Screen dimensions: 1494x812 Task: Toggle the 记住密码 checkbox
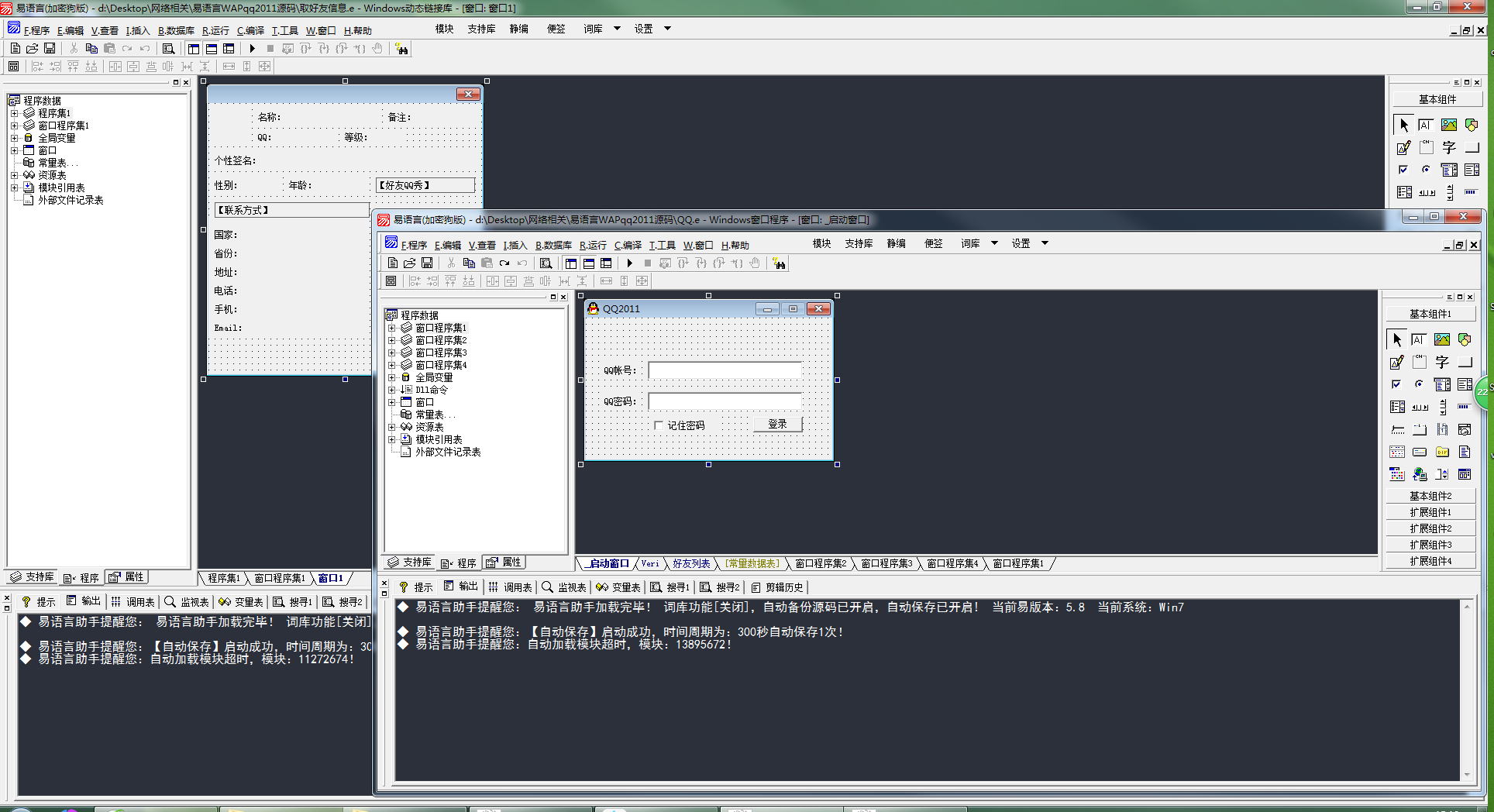(x=659, y=425)
